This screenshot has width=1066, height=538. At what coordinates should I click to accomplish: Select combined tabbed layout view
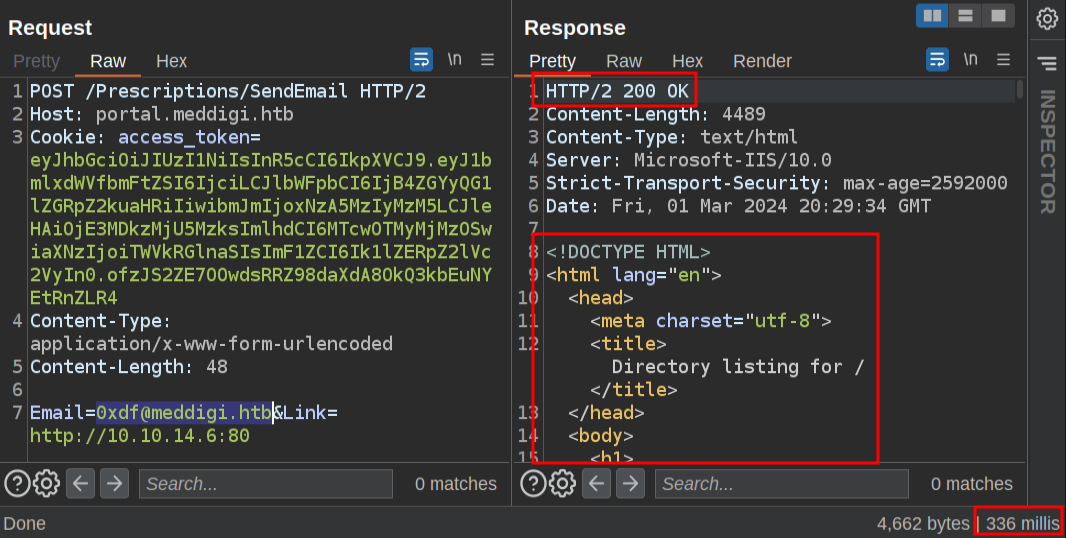click(x=997, y=16)
